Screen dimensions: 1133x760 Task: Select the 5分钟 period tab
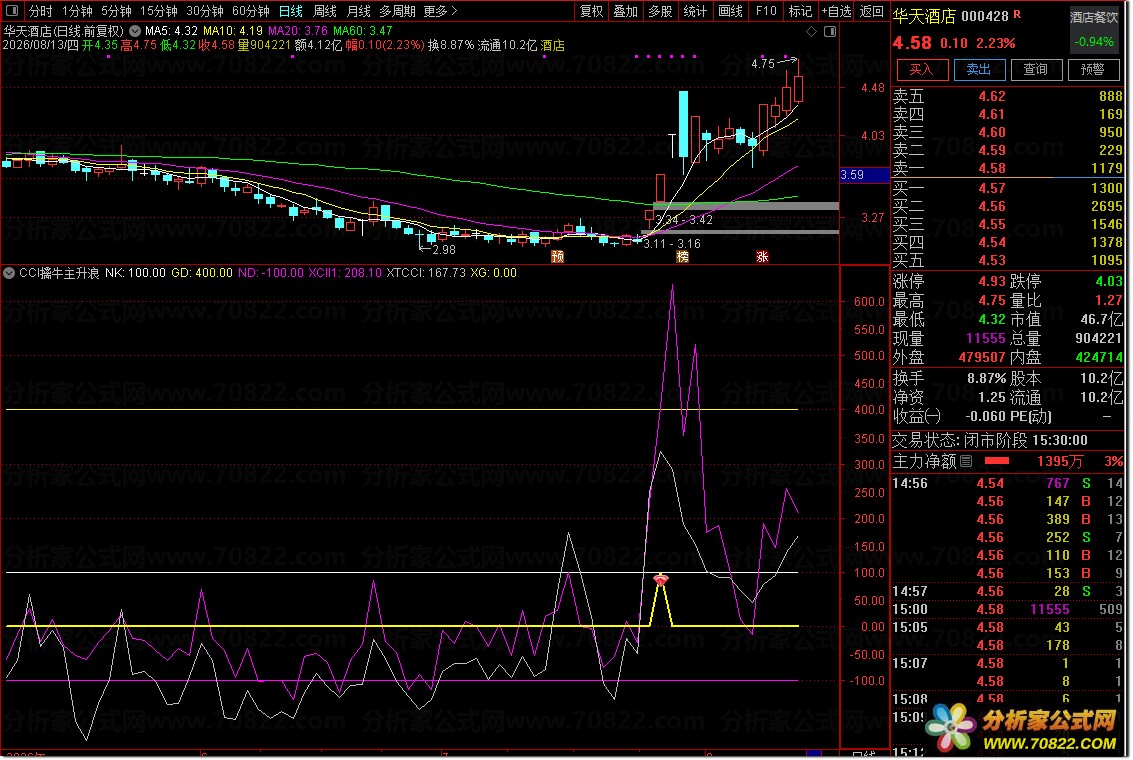coord(116,11)
